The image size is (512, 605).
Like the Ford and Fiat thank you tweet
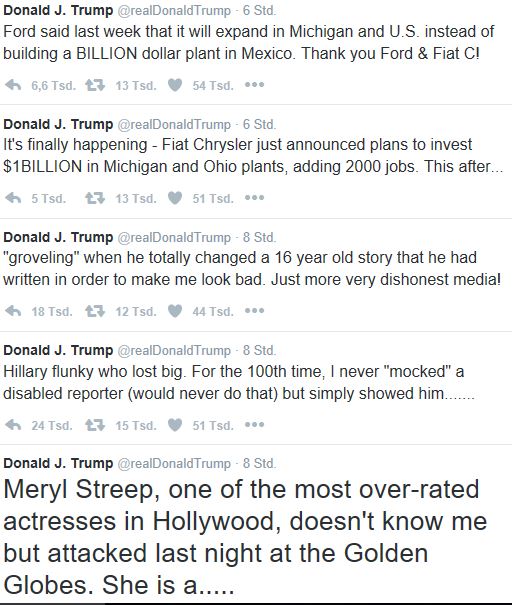[x=175, y=85]
